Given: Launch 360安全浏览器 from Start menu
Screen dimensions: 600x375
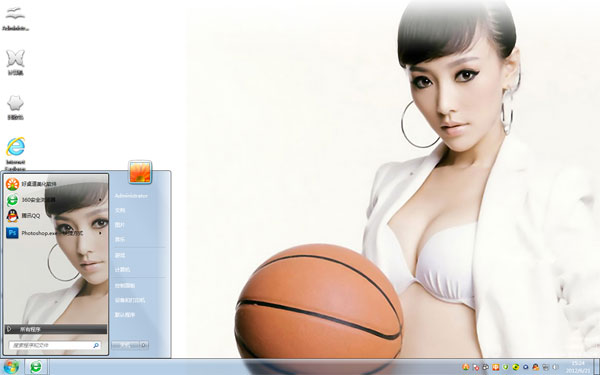Looking at the screenshot, I should (x=55, y=200).
